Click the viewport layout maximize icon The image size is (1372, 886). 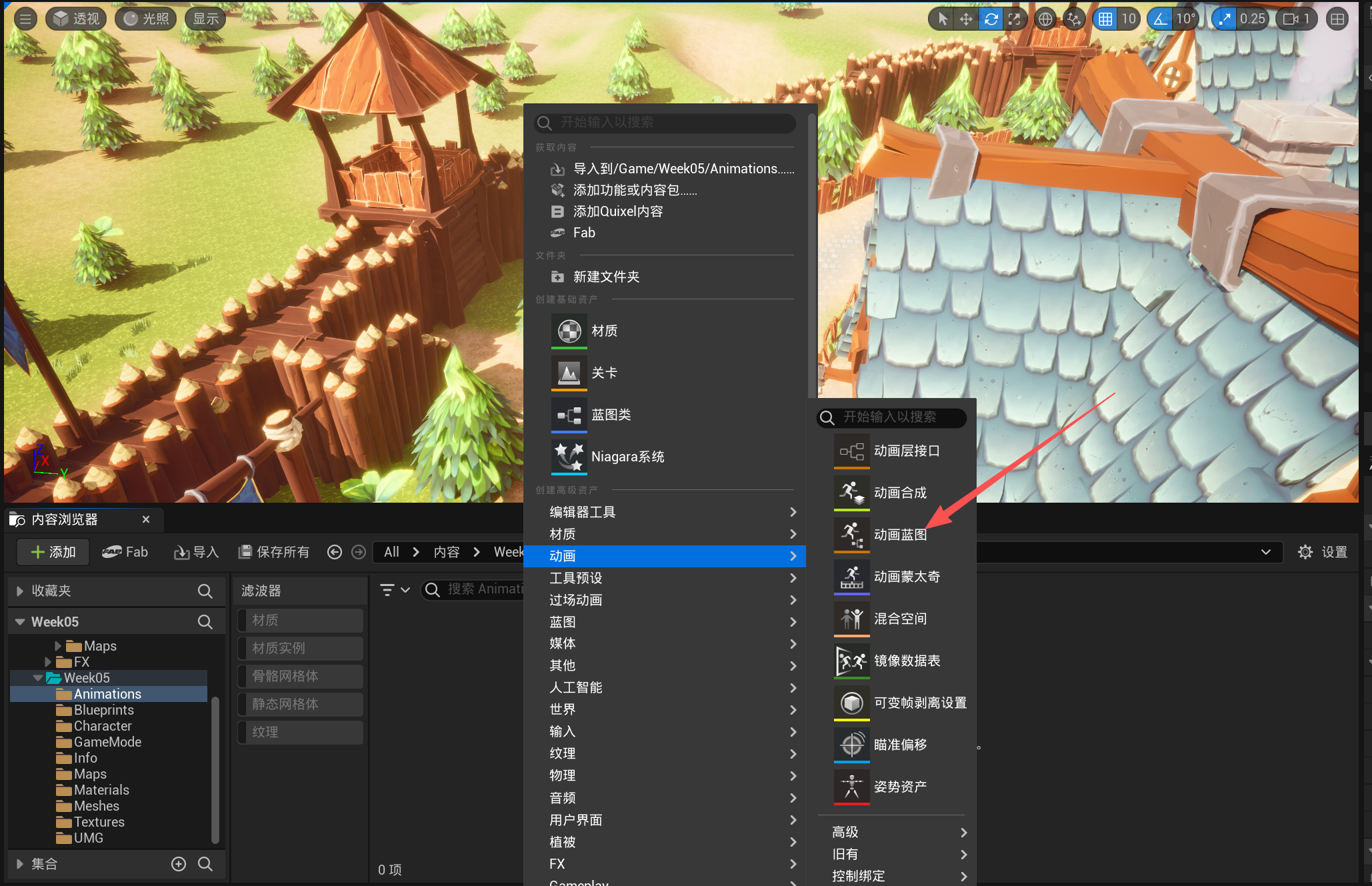coord(1337,19)
